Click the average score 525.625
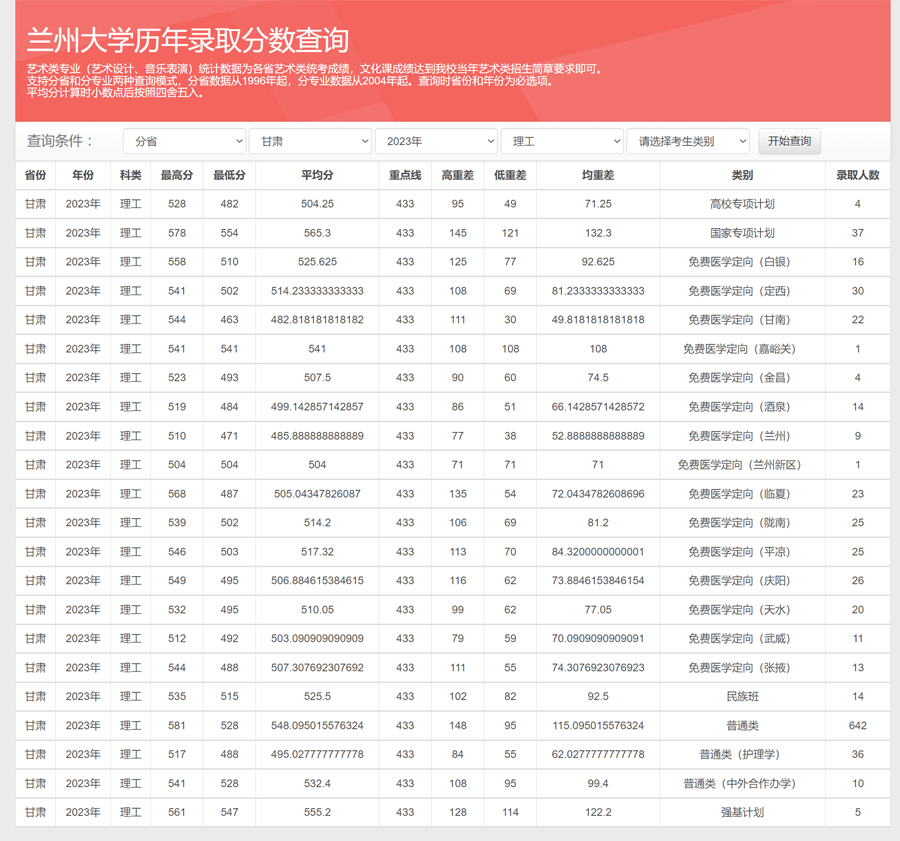The height and width of the screenshot is (841, 900). coord(317,262)
